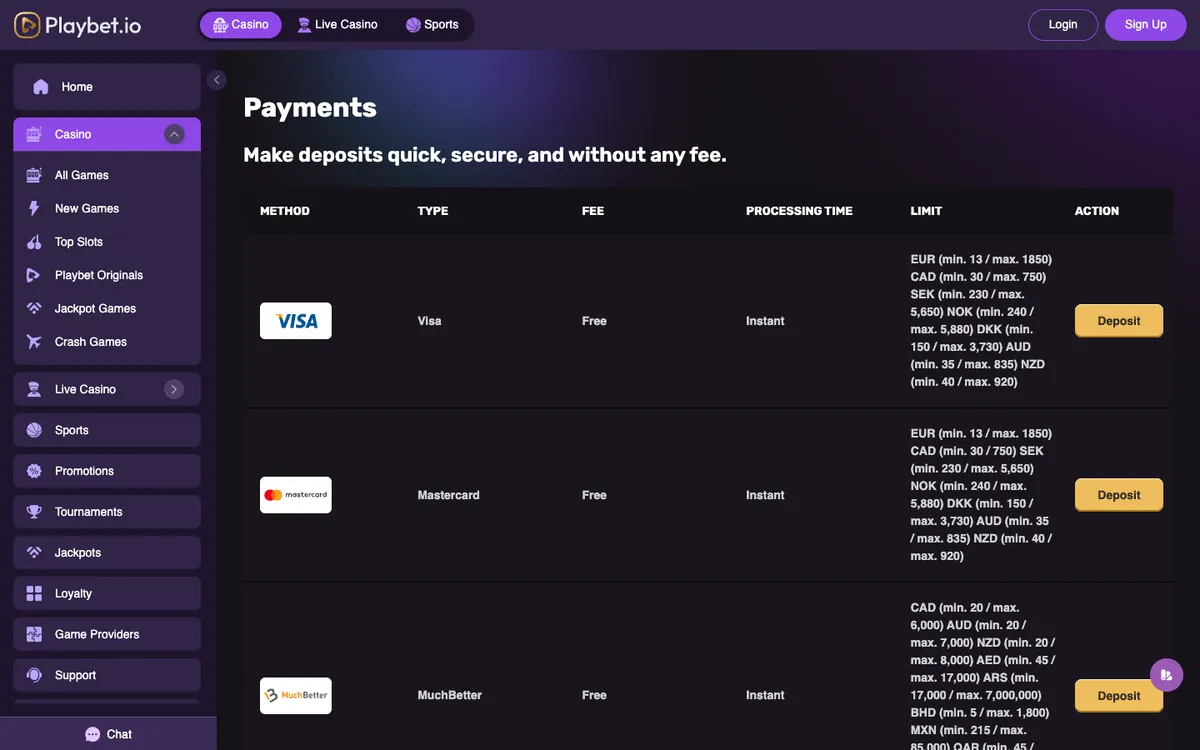This screenshot has width=1200, height=750.
Task: Click the Sports tab ball icon
Action: tap(413, 25)
